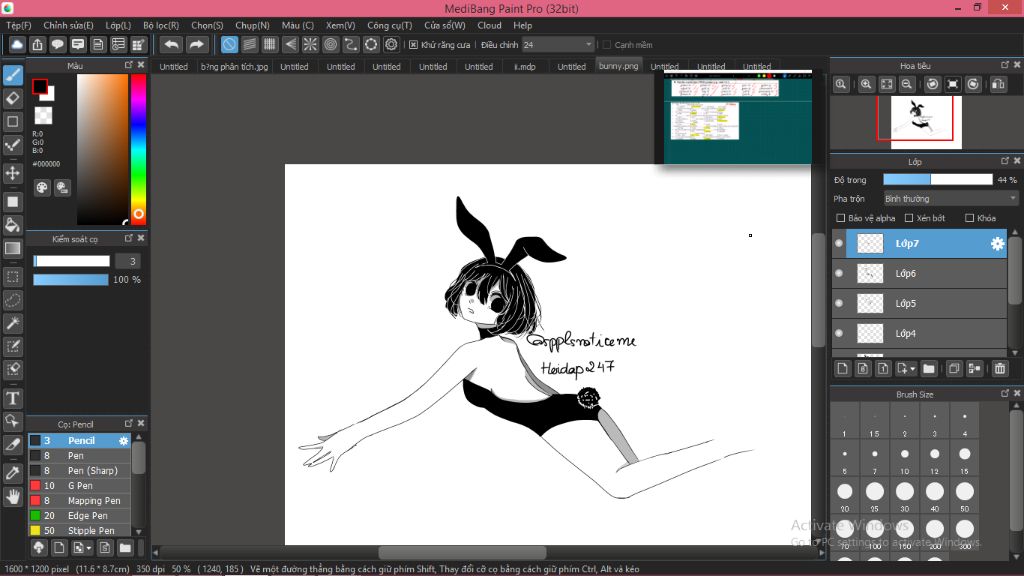Toggle the Cạnh mềm checkbox
The width and height of the screenshot is (1024, 576).
[607, 45]
